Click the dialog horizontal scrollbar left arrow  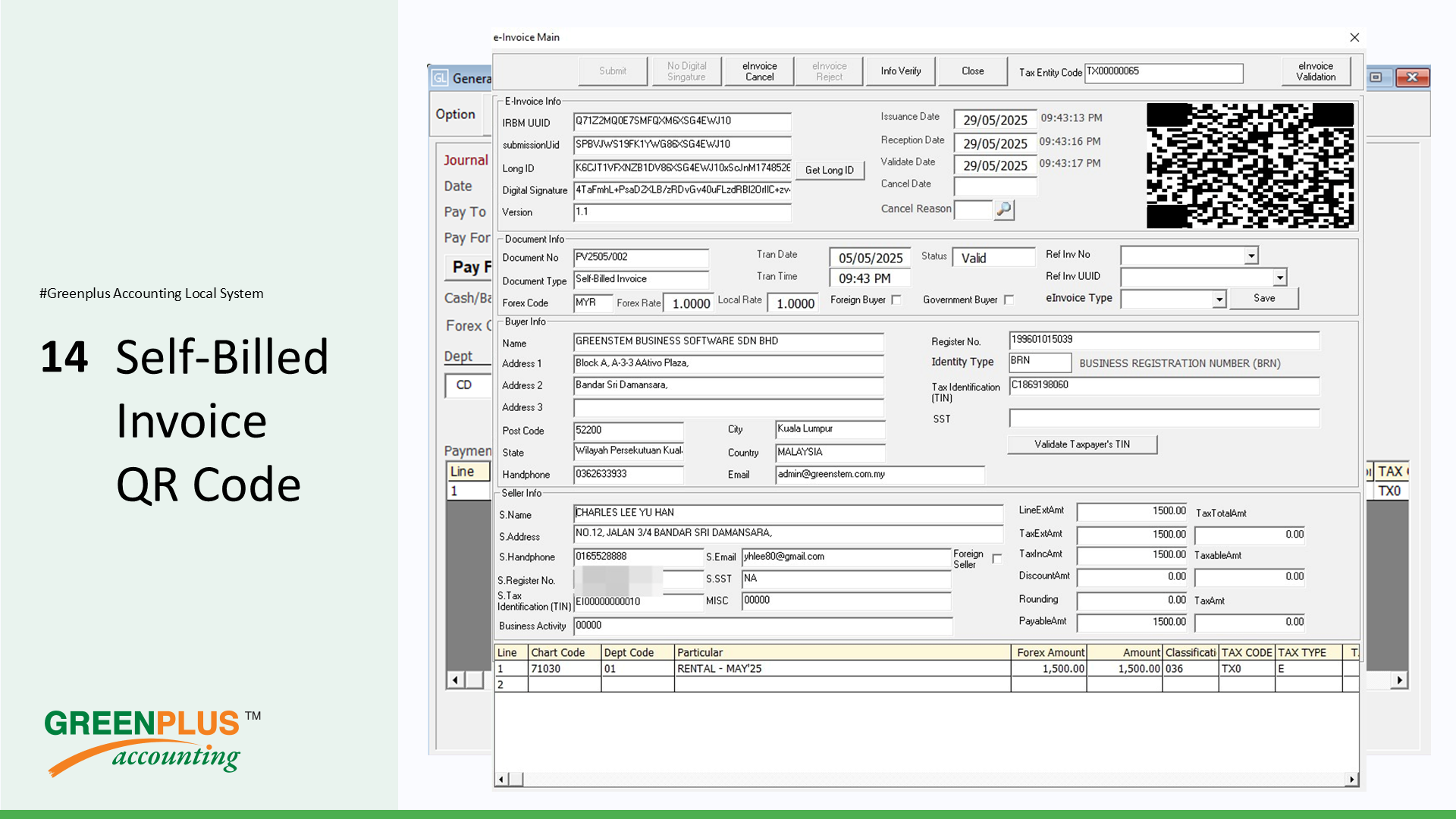[x=500, y=780]
